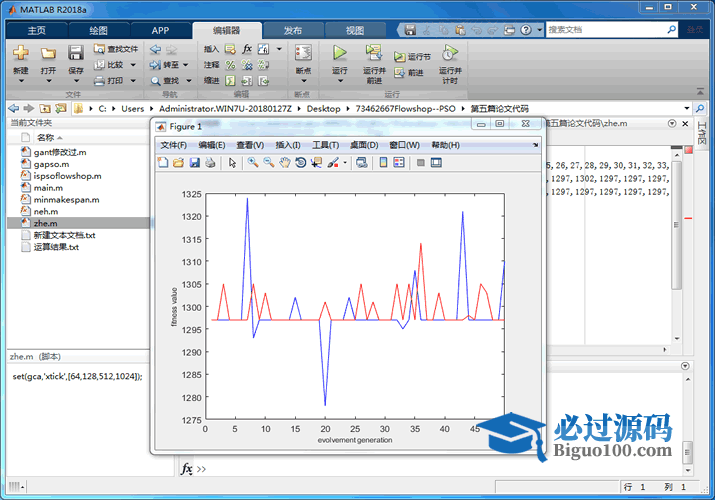Click the Save Figure floppy disk icon
Viewport: 715px width, 500px height.
[x=194, y=163]
